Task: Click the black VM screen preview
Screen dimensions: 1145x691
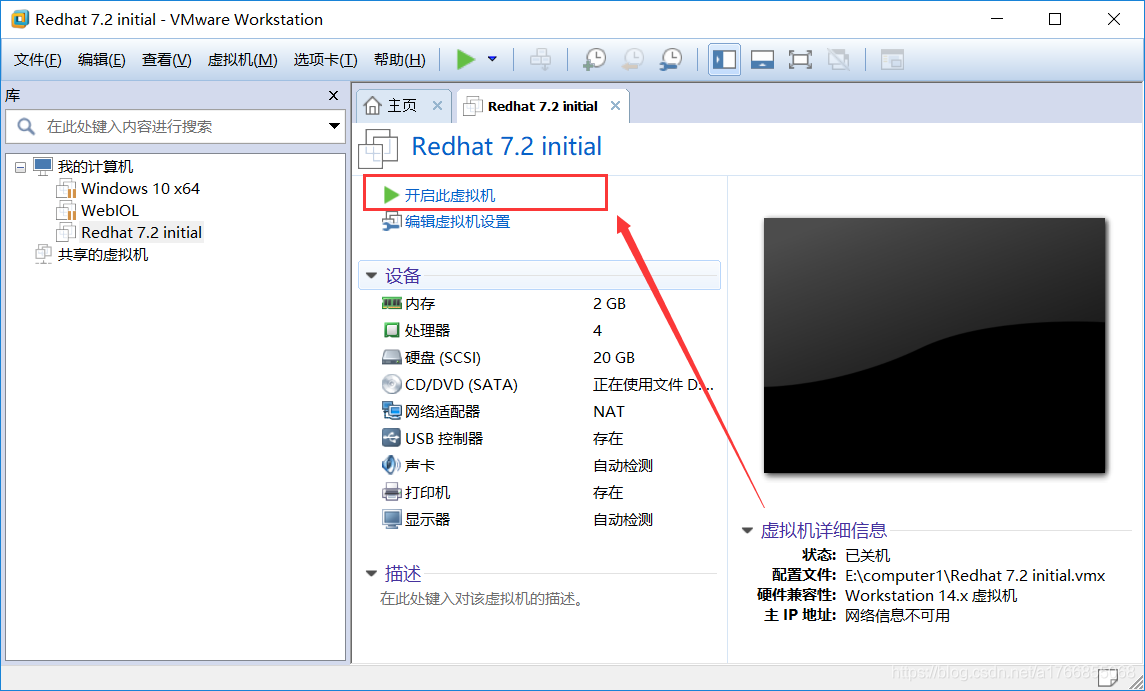Action: tap(934, 346)
